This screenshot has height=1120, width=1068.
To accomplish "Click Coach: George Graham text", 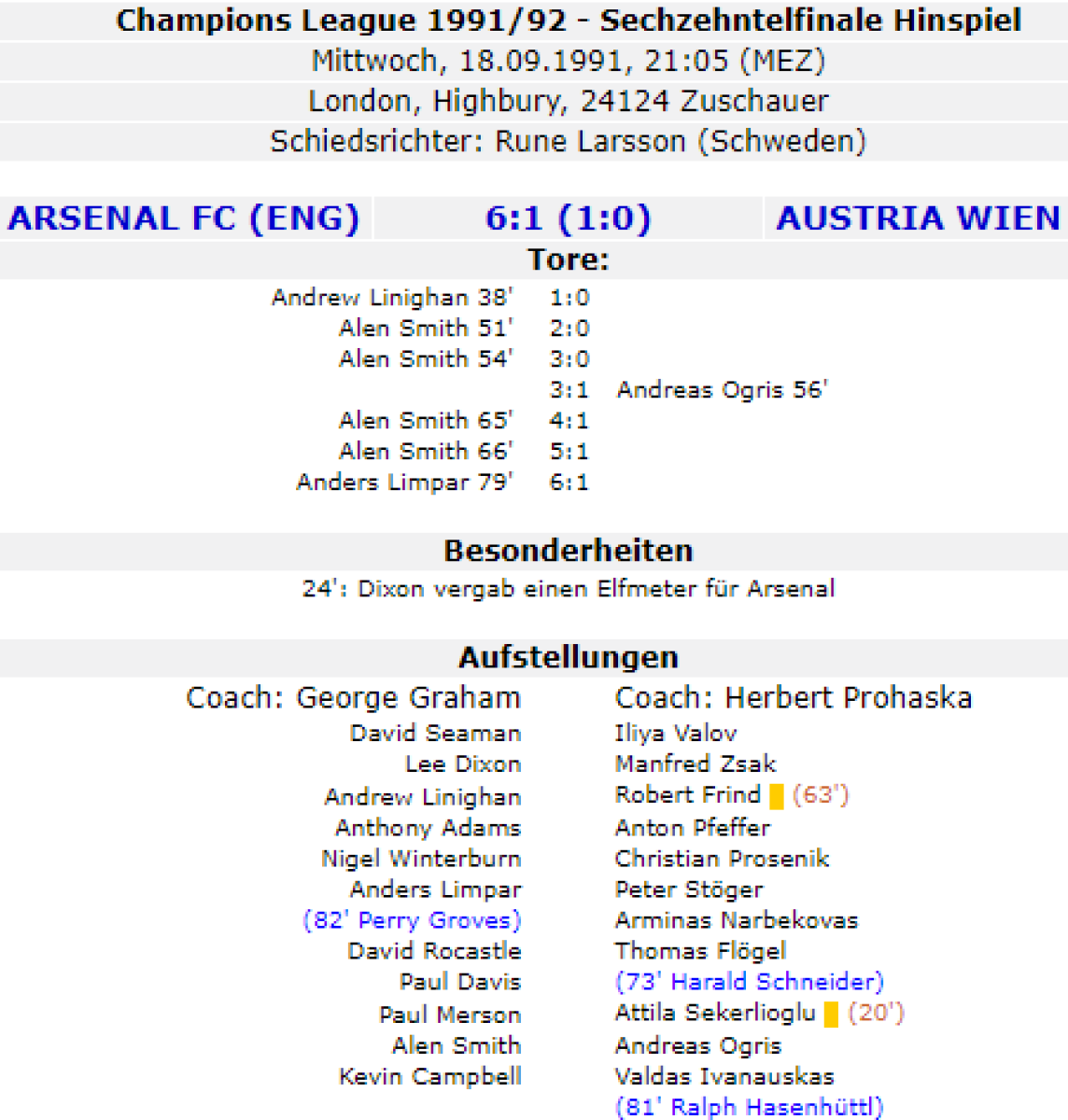I will point(353,698).
